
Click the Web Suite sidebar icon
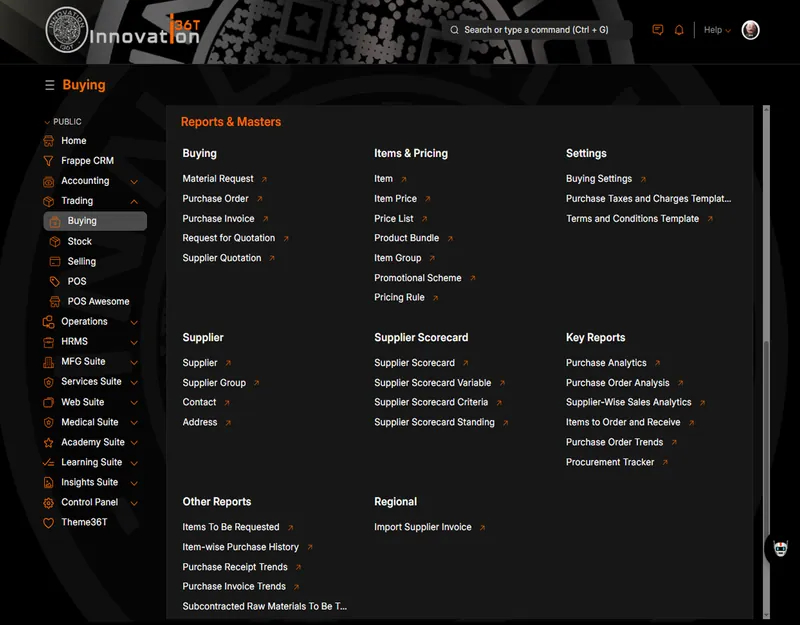[x=48, y=403]
